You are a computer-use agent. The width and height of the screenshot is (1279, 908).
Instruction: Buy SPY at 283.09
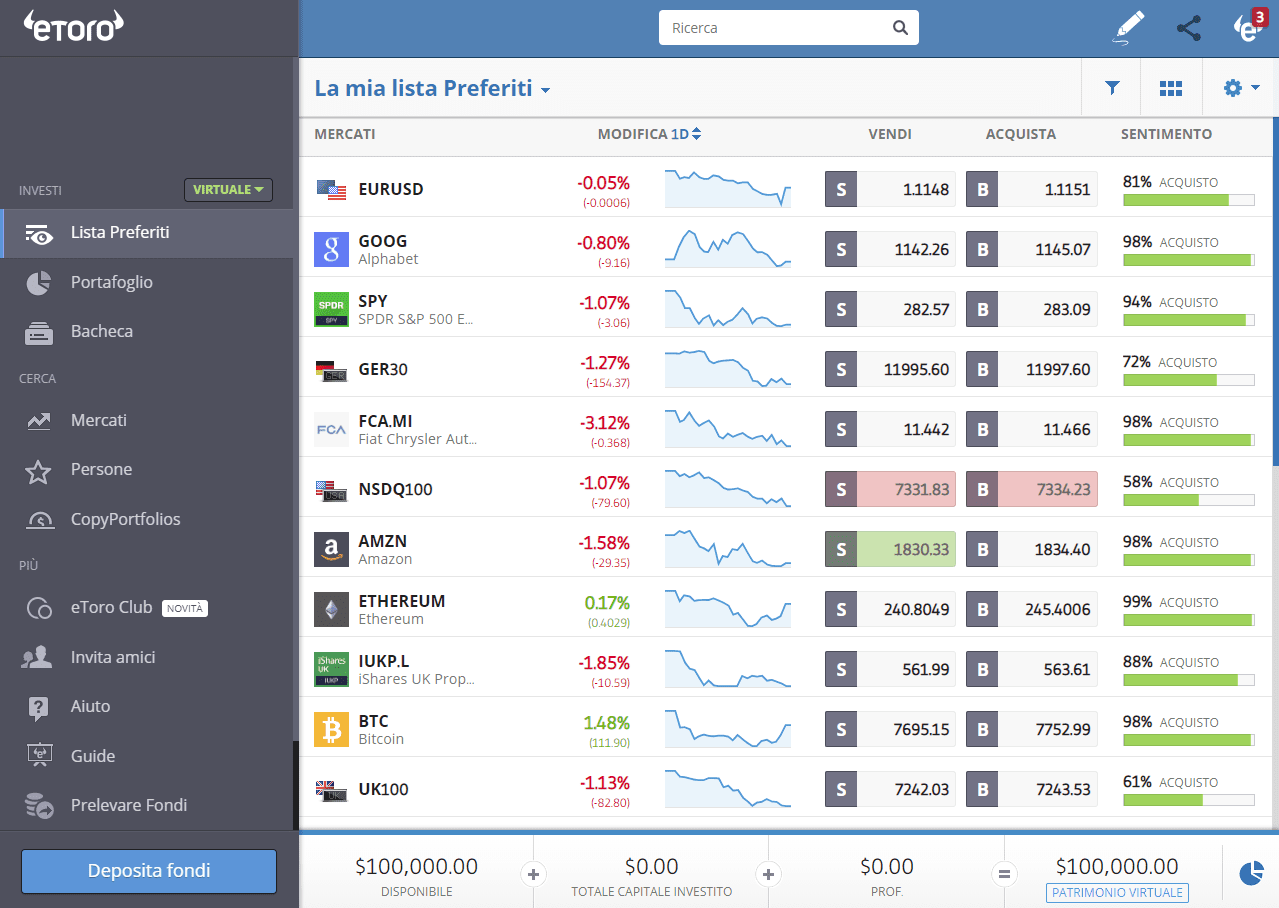(x=1031, y=309)
